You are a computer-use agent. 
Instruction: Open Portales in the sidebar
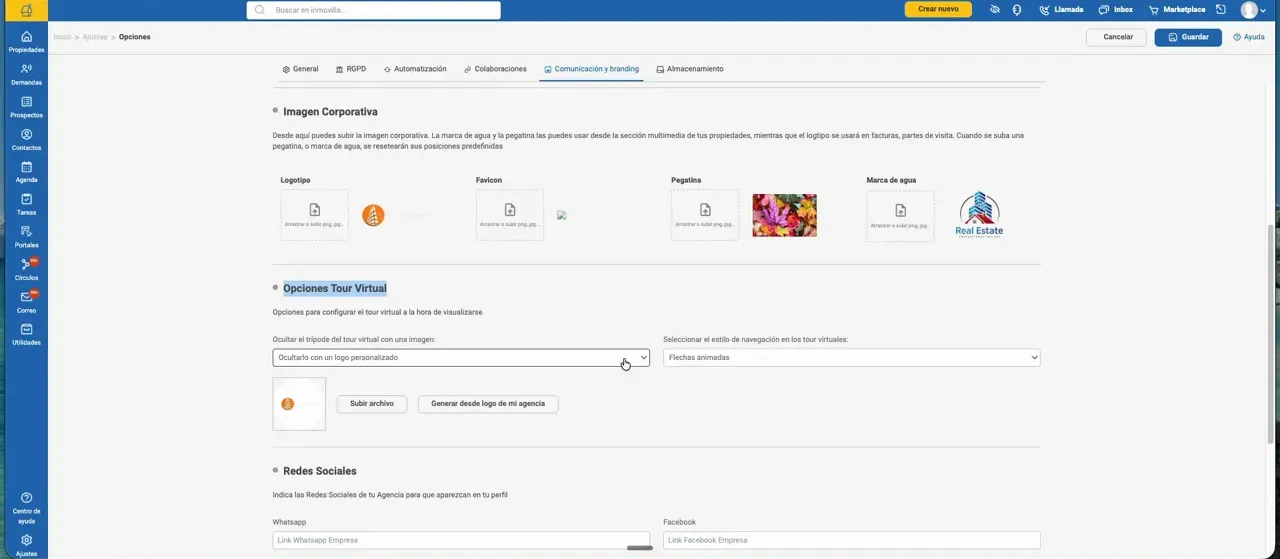pyautogui.click(x=26, y=237)
